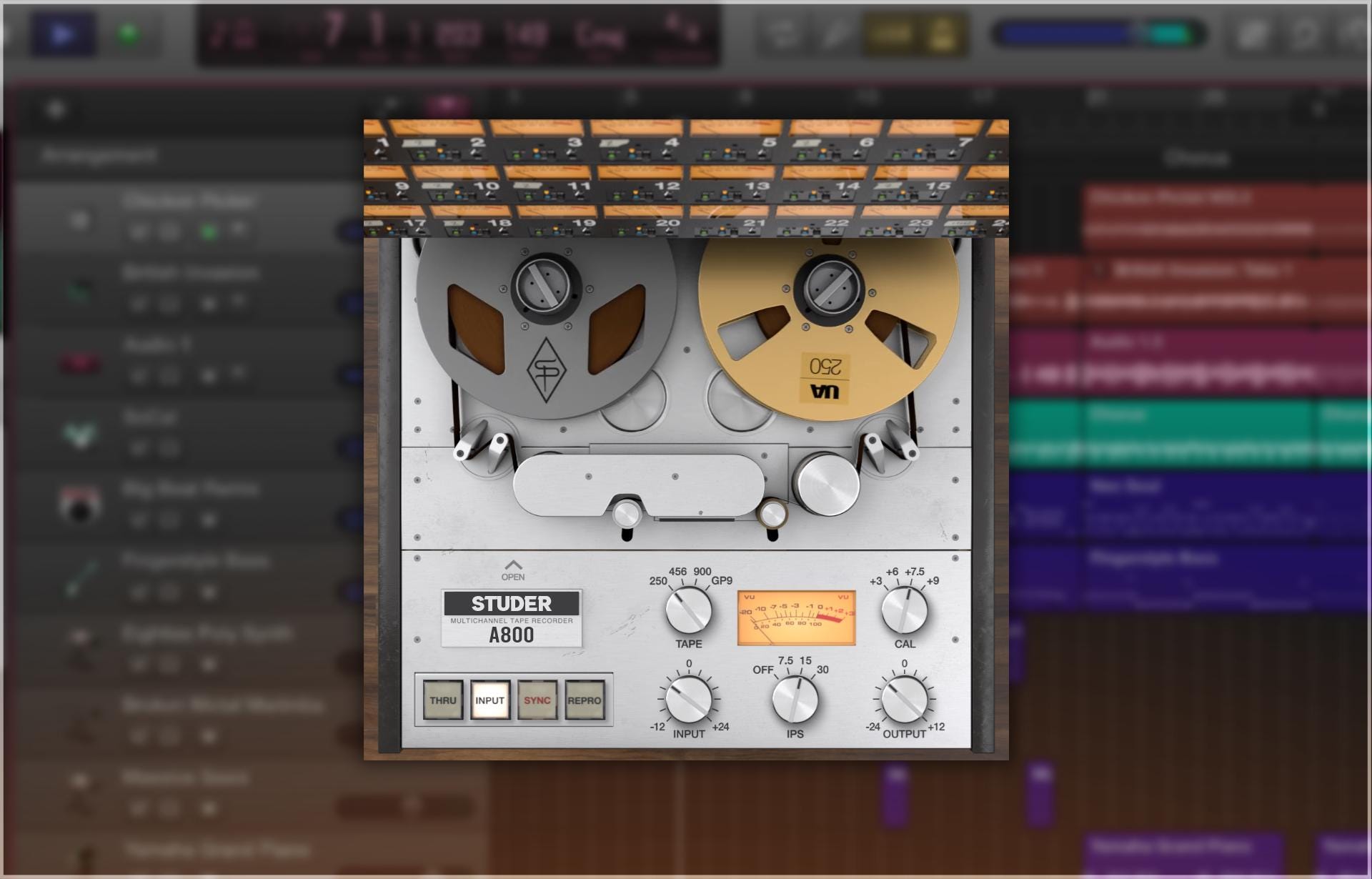Click the -12 label beside INPUT knob

click(x=657, y=727)
